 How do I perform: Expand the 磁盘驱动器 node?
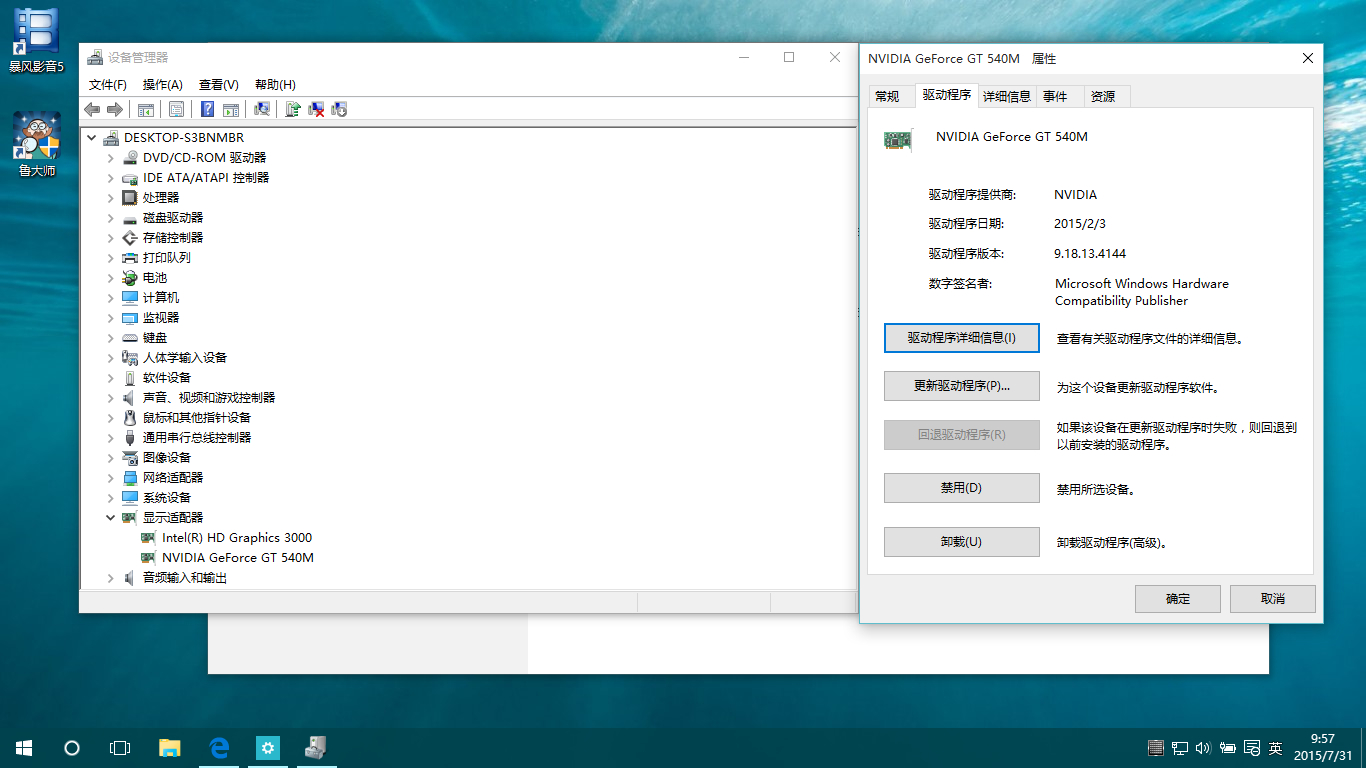[111, 217]
